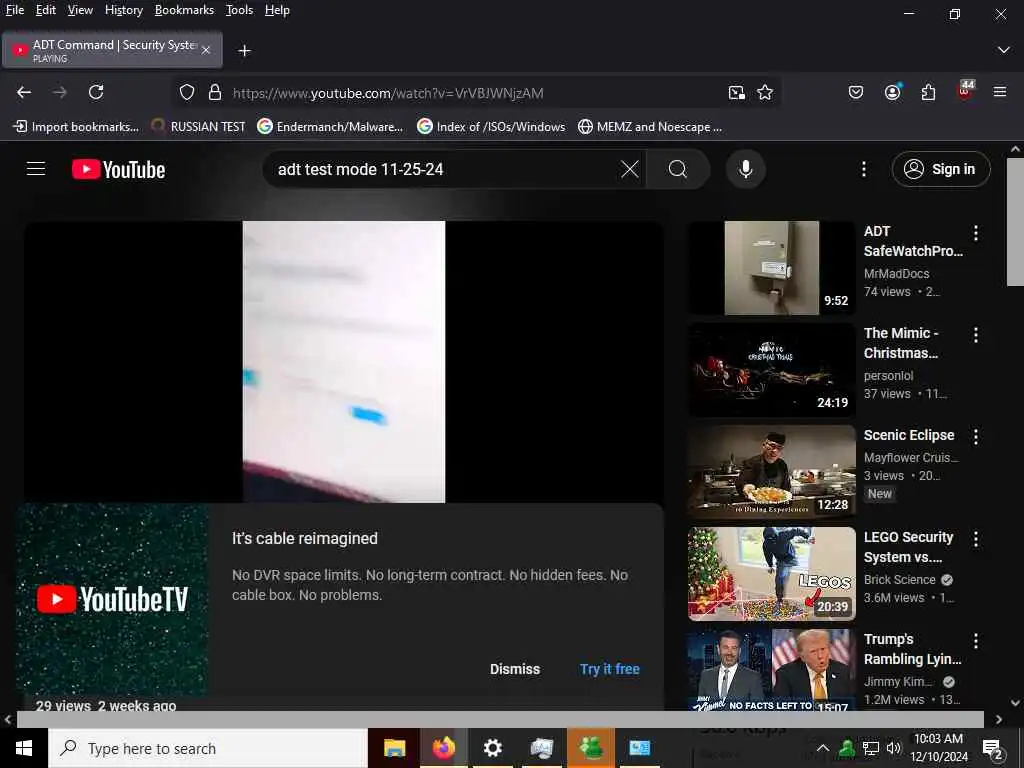Screen dimensions: 1024x768
Task: Open the View menu
Action: [x=80, y=10]
